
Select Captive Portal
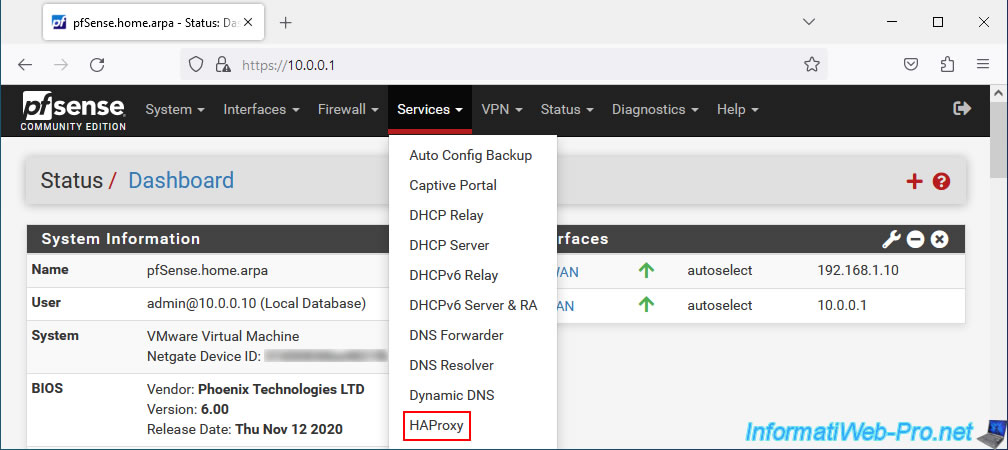tap(453, 186)
